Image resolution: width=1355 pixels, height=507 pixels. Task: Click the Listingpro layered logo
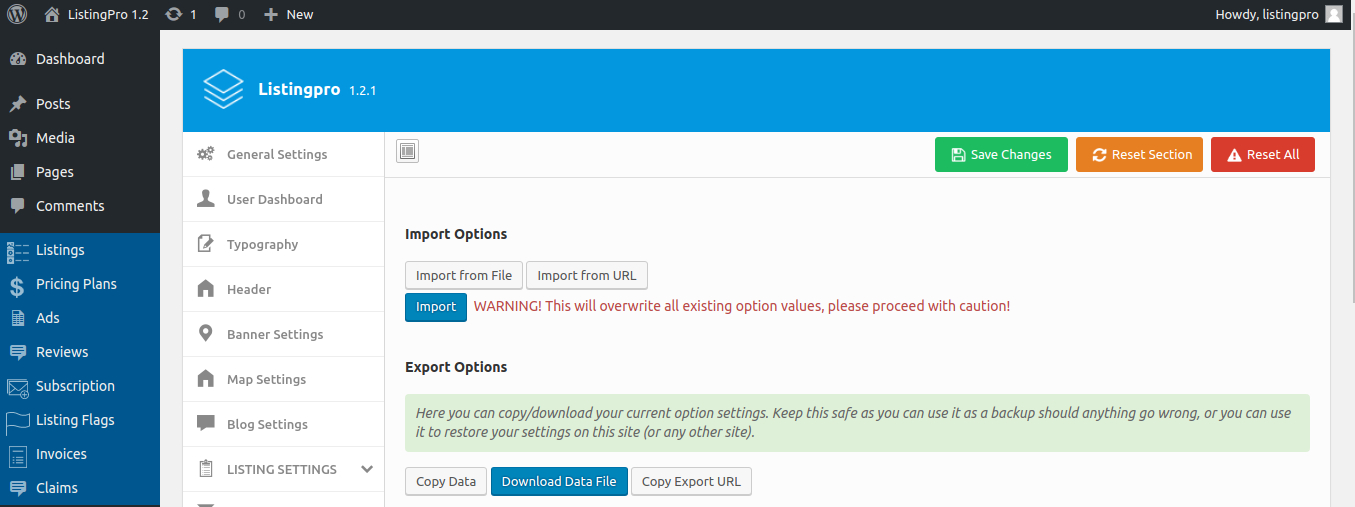(223, 89)
